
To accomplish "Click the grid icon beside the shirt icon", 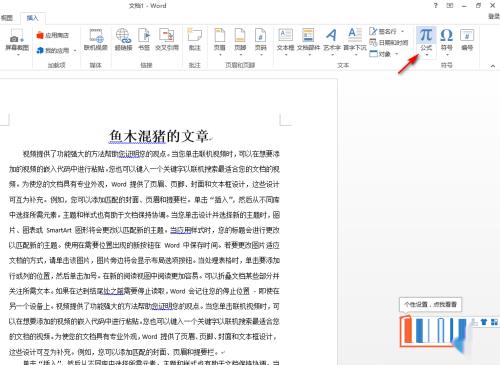I will (x=494, y=322).
